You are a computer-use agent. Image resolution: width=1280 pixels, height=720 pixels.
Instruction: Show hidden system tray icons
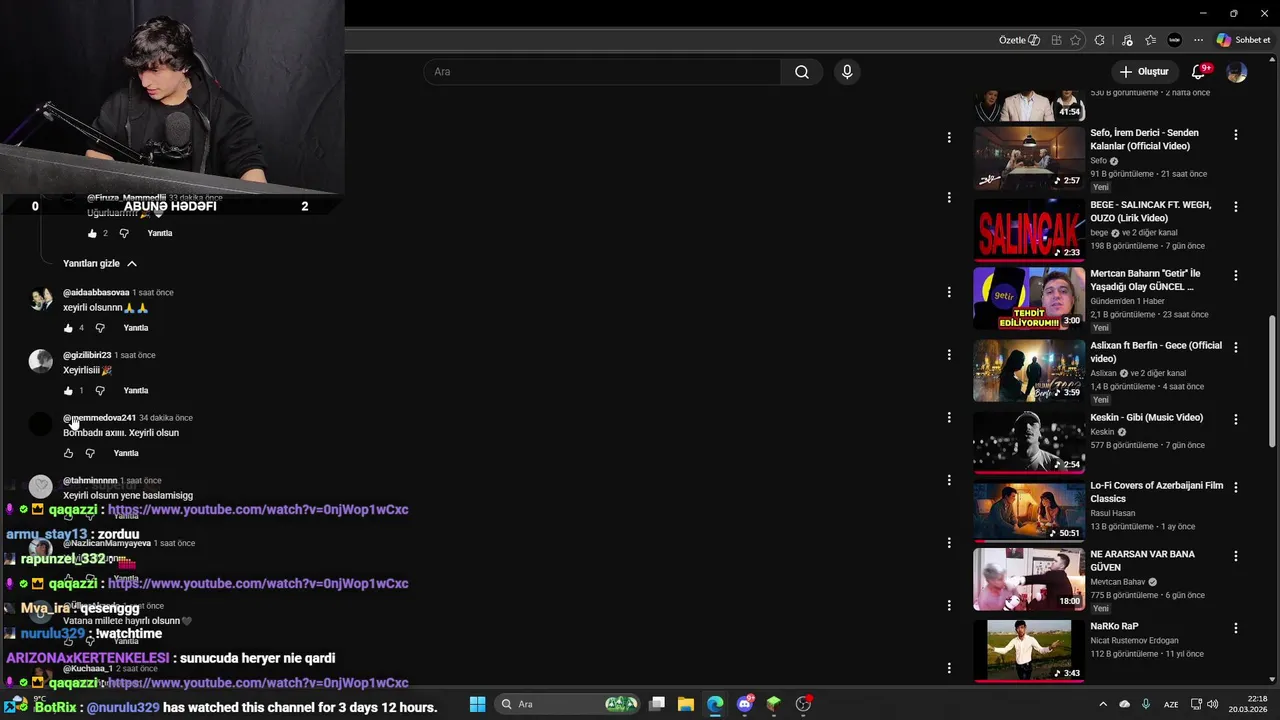pyautogui.click(x=1103, y=704)
